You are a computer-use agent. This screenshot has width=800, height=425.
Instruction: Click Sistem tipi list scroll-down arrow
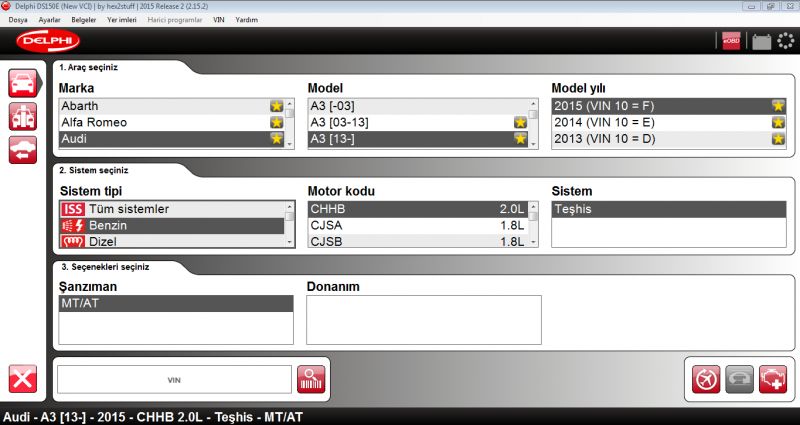(x=290, y=243)
